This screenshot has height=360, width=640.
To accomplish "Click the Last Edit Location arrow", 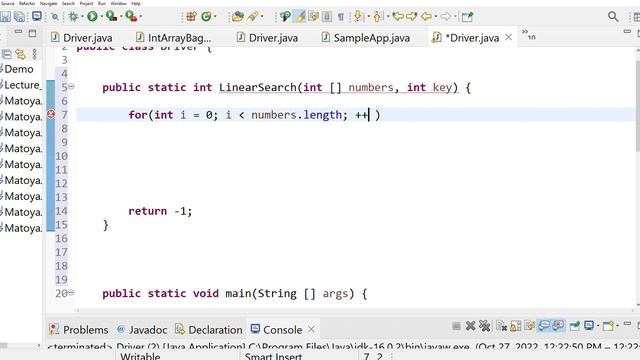I will tap(398, 16).
